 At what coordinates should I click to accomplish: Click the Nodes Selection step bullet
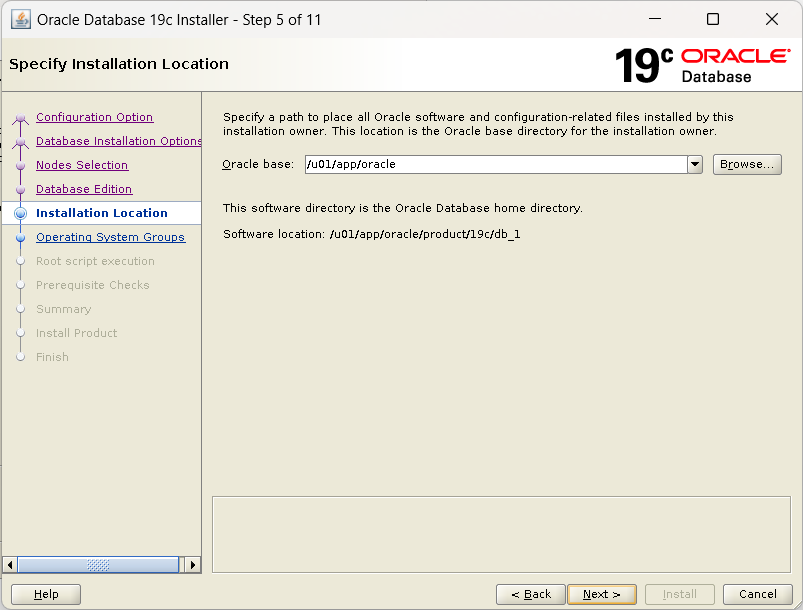(20, 165)
